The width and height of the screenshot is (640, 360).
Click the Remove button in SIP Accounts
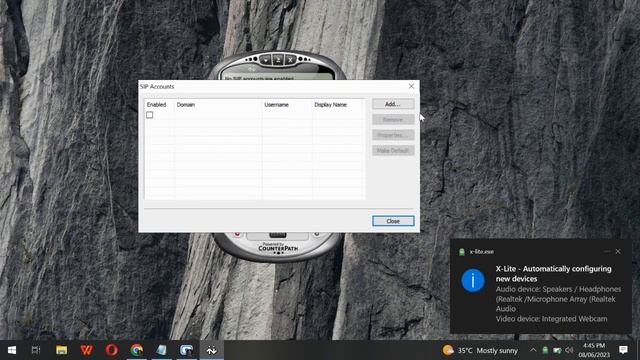[x=393, y=120]
